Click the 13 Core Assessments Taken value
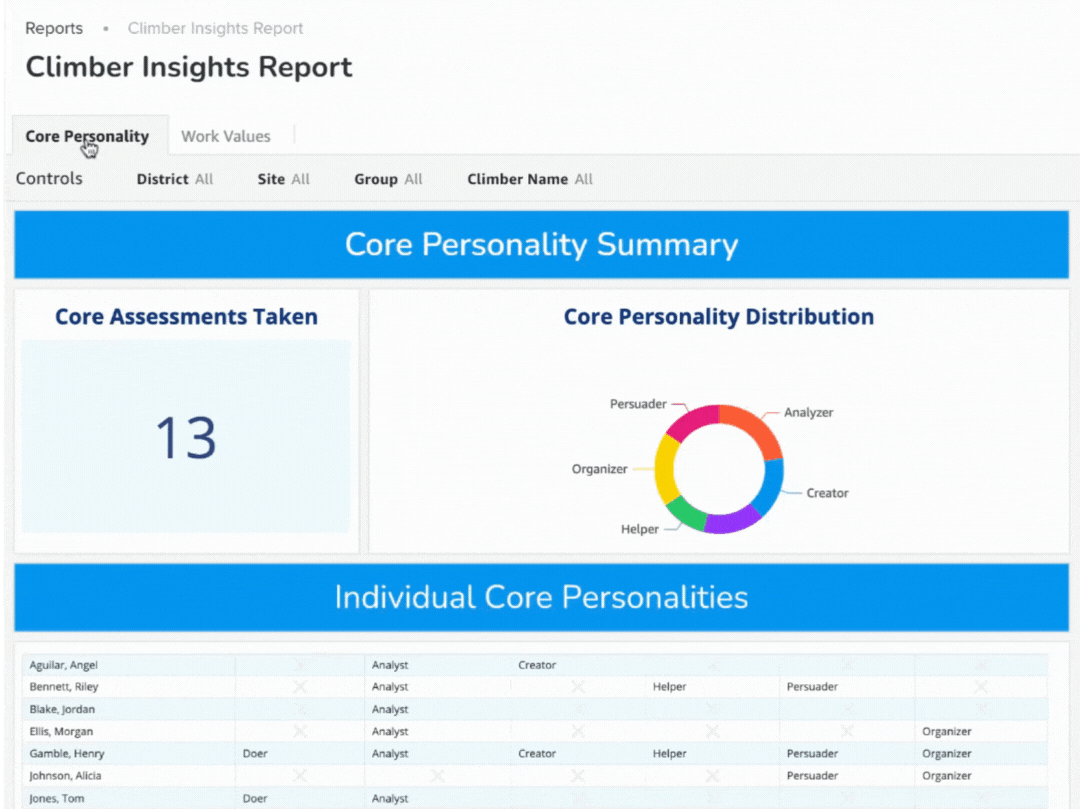Viewport: 1080px width, 809px height. pyautogui.click(x=186, y=437)
